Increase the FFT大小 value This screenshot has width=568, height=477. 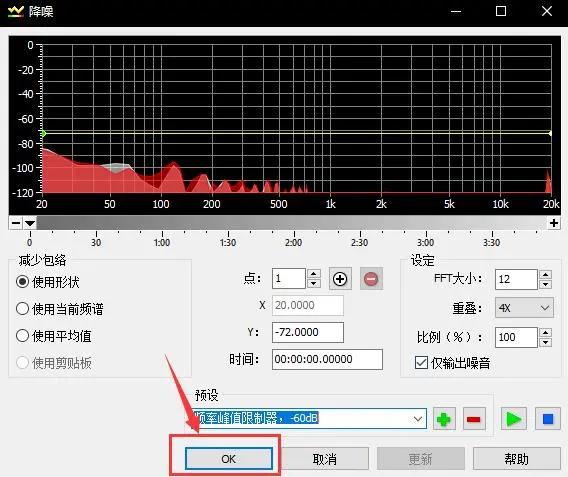[x=545, y=275]
